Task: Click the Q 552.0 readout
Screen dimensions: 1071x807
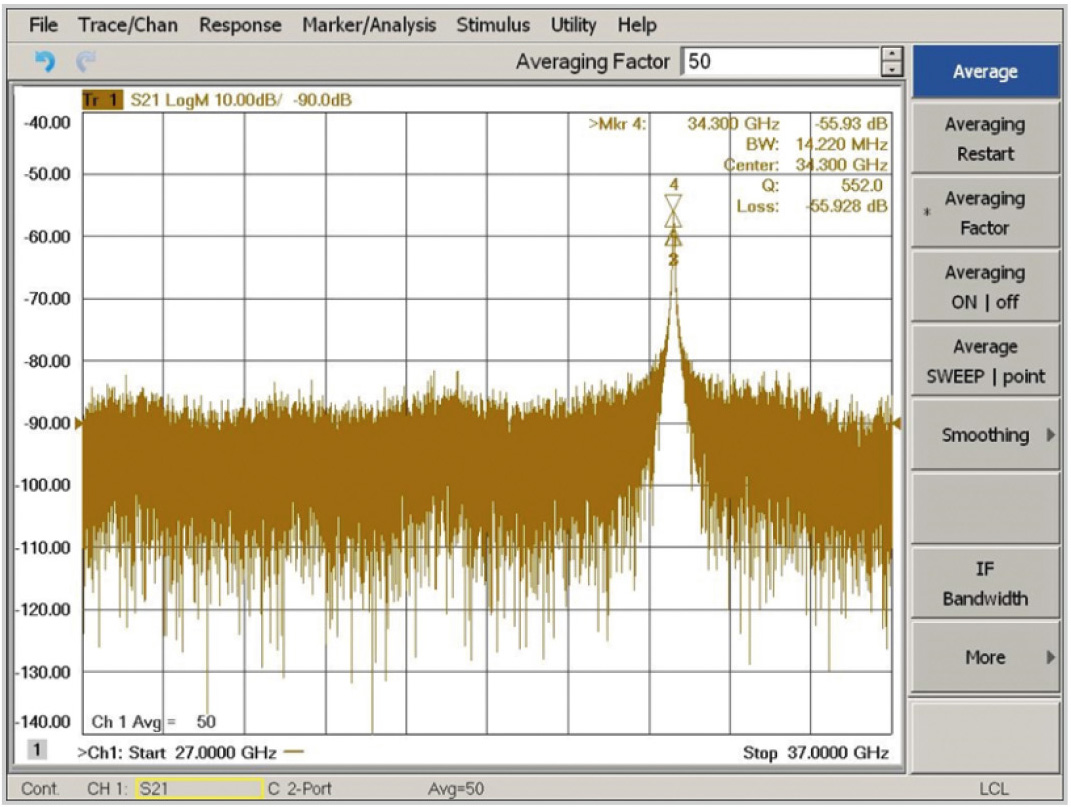Action: click(x=822, y=185)
